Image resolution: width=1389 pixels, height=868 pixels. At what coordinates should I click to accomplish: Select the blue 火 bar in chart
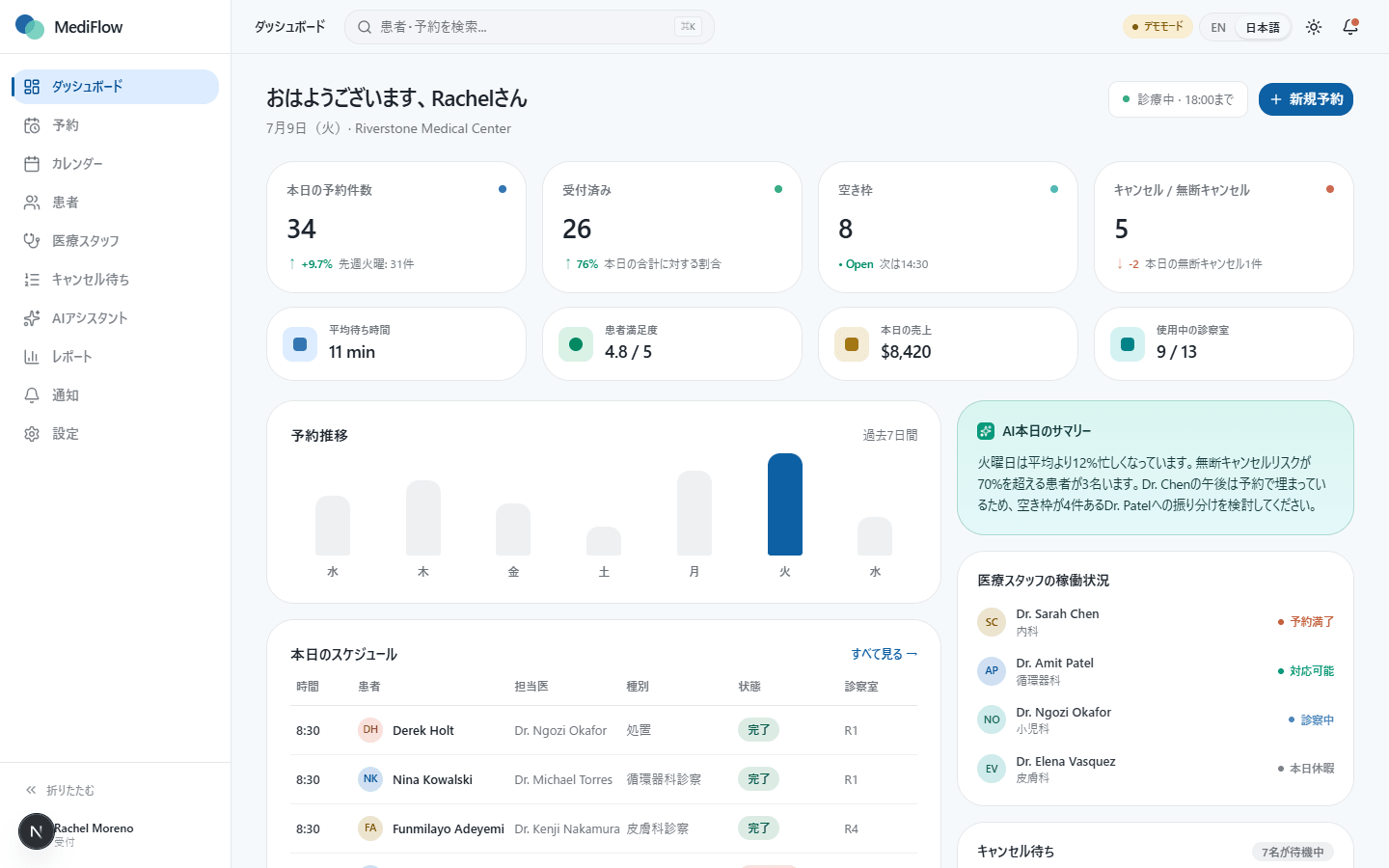785,504
